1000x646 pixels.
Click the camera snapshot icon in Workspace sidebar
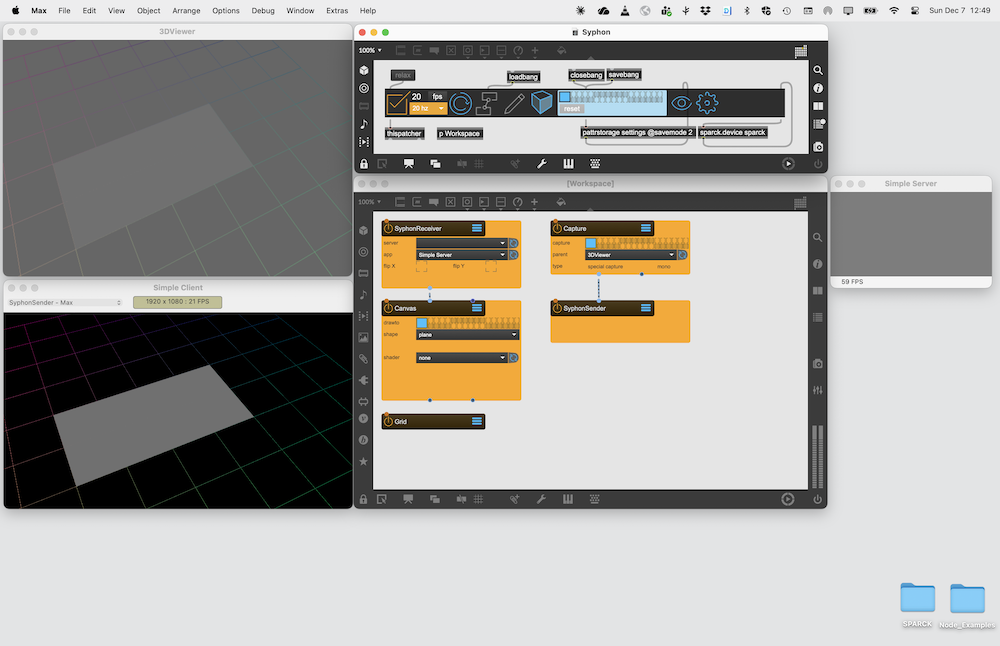[818, 363]
